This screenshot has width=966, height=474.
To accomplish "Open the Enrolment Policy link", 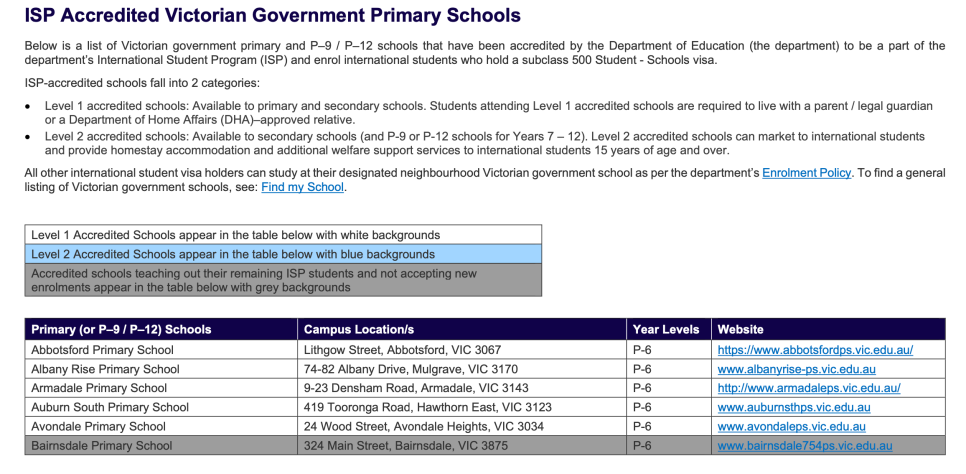I will coord(806,173).
